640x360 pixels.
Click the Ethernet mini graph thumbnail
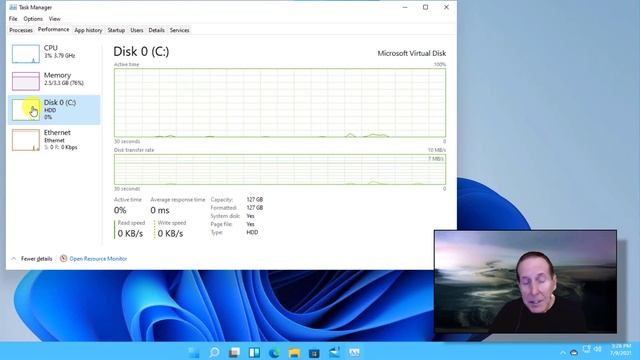coord(26,140)
